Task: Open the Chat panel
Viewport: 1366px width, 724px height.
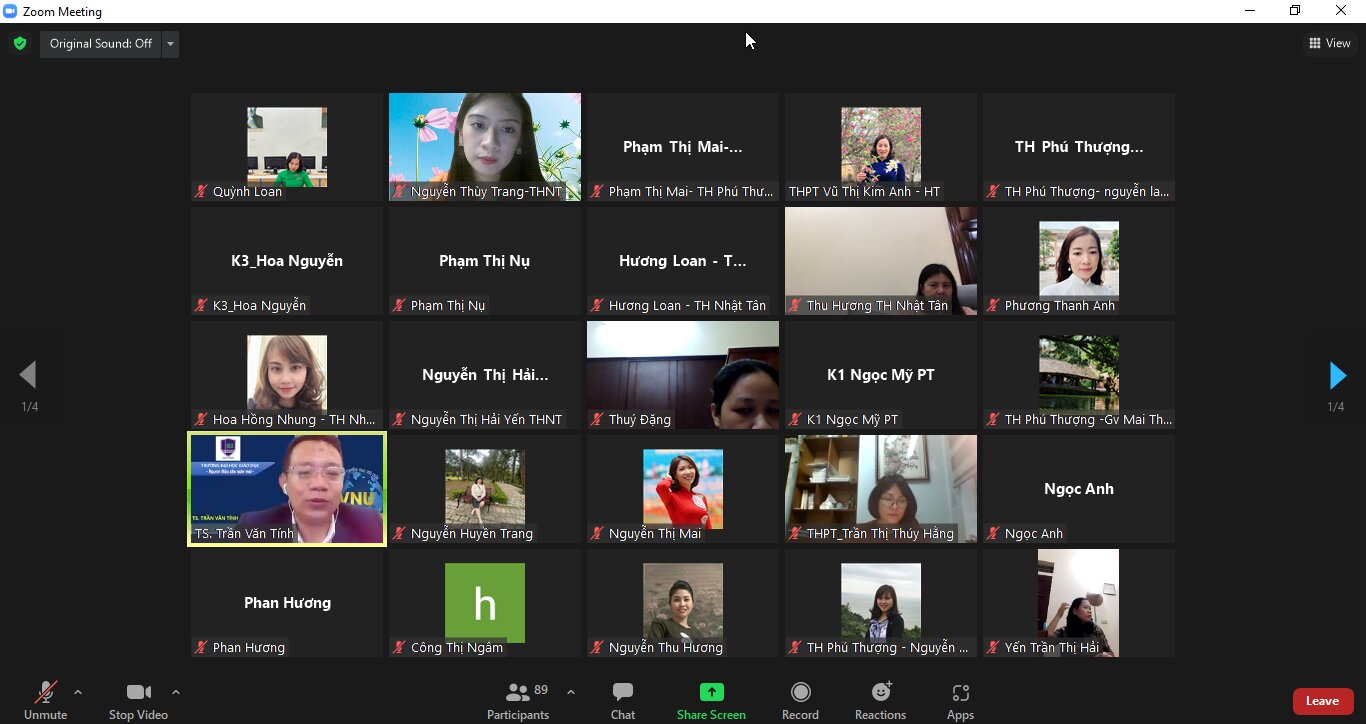Action: coord(622,700)
